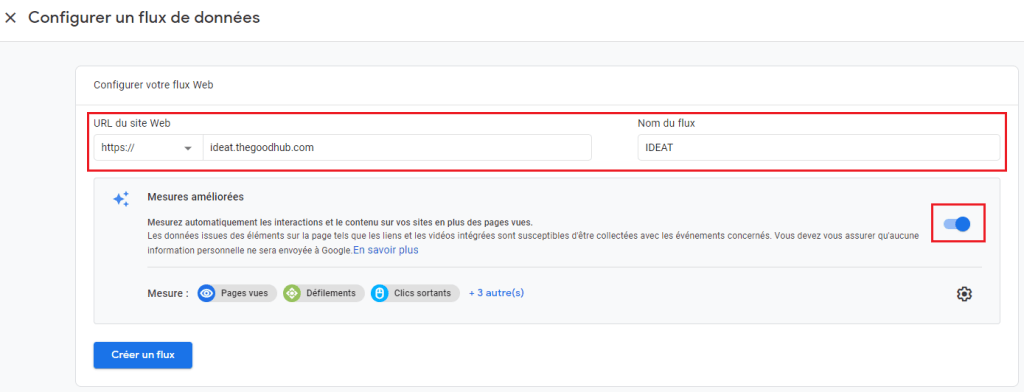The height and width of the screenshot is (392, 1024).
Task: Click the Défilements scroll icon
Action: pyautogui.click(x=291, y=293)
